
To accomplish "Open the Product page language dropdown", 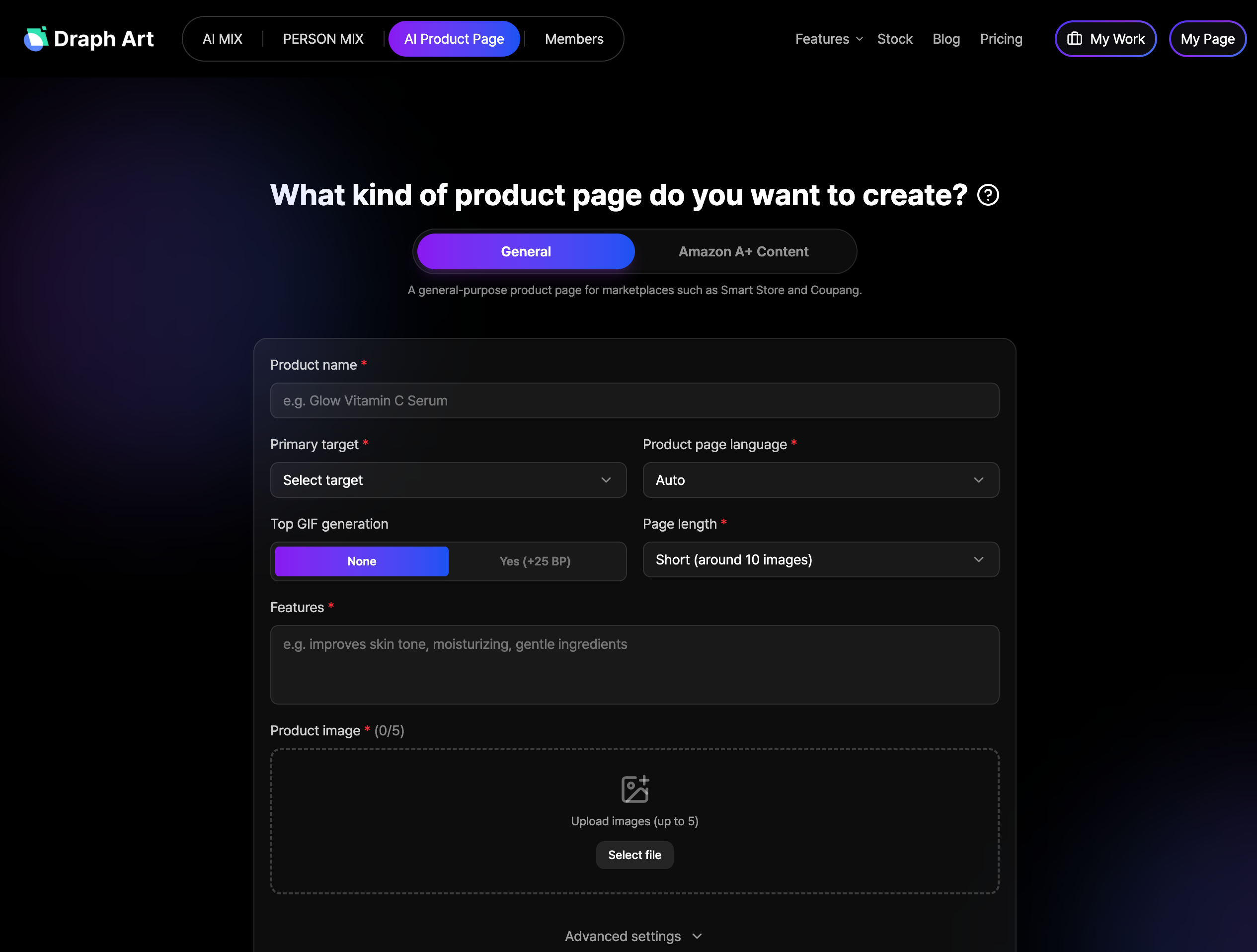I will coord(821,480).
